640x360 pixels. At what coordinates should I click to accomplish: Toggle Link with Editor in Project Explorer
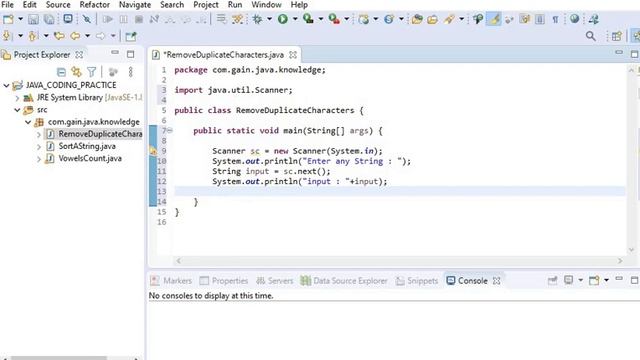[x=76, y=72]
